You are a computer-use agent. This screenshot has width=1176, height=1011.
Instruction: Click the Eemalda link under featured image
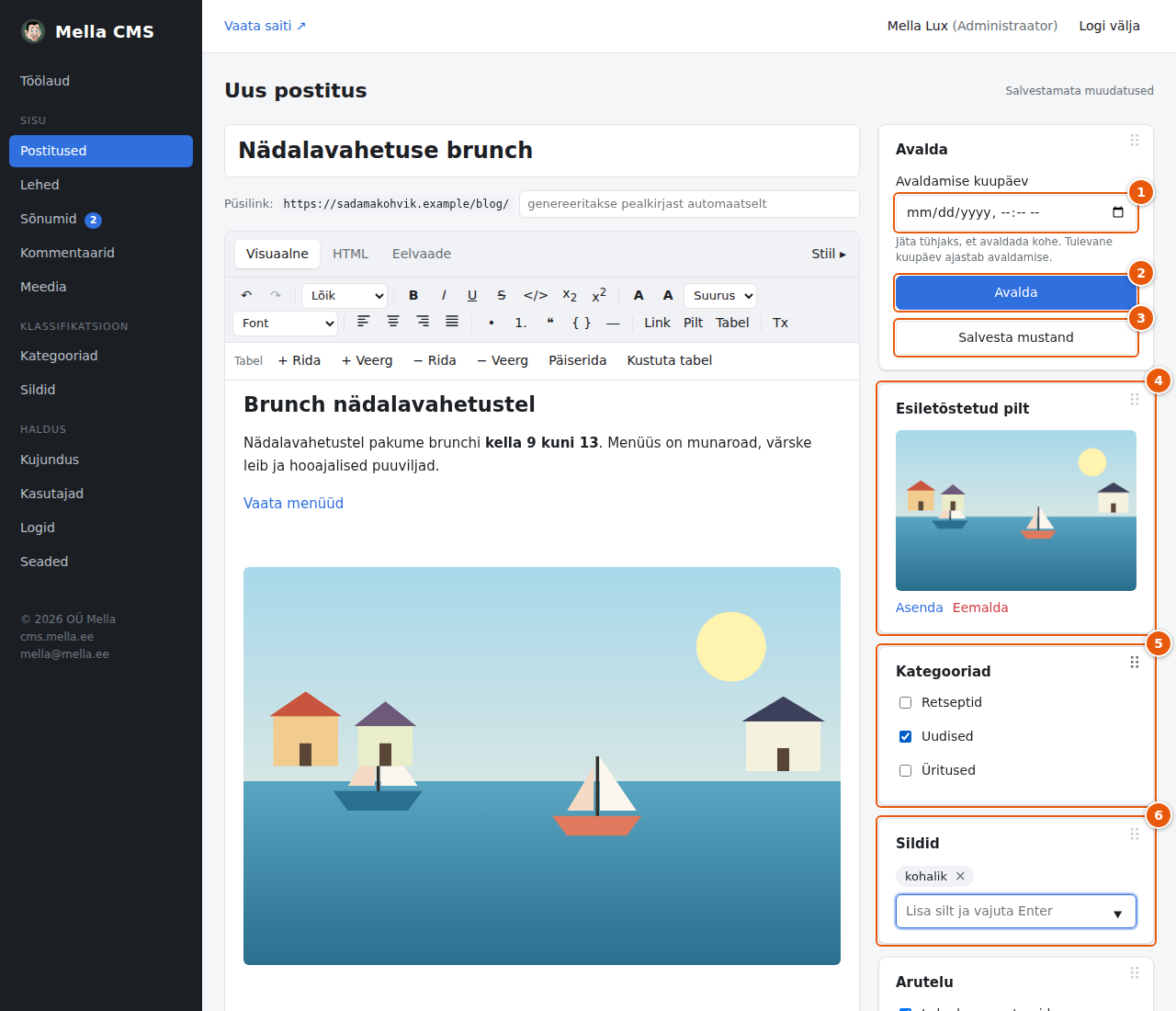point(980,608)
